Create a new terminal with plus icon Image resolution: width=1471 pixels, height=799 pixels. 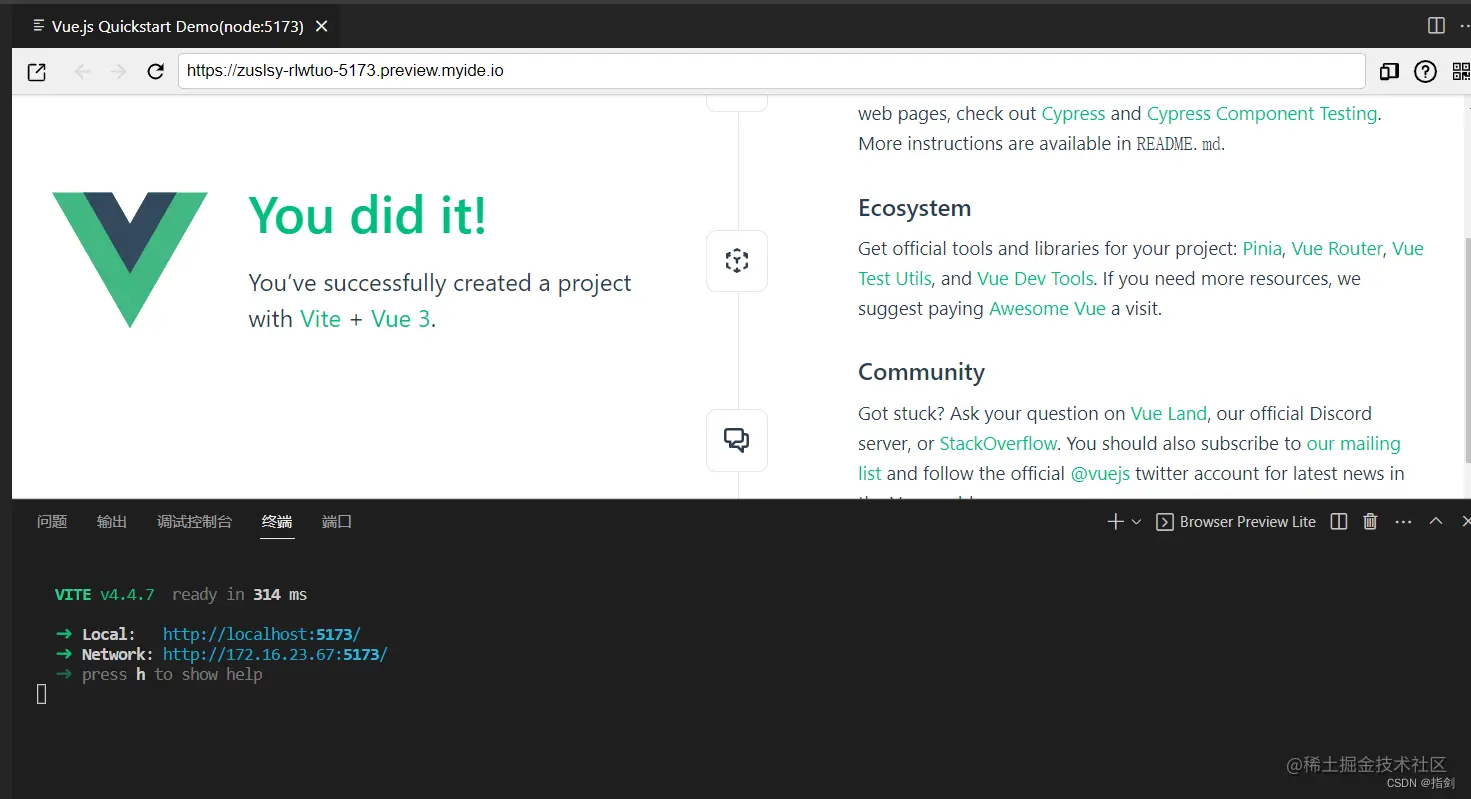[x=1116, y=522]
